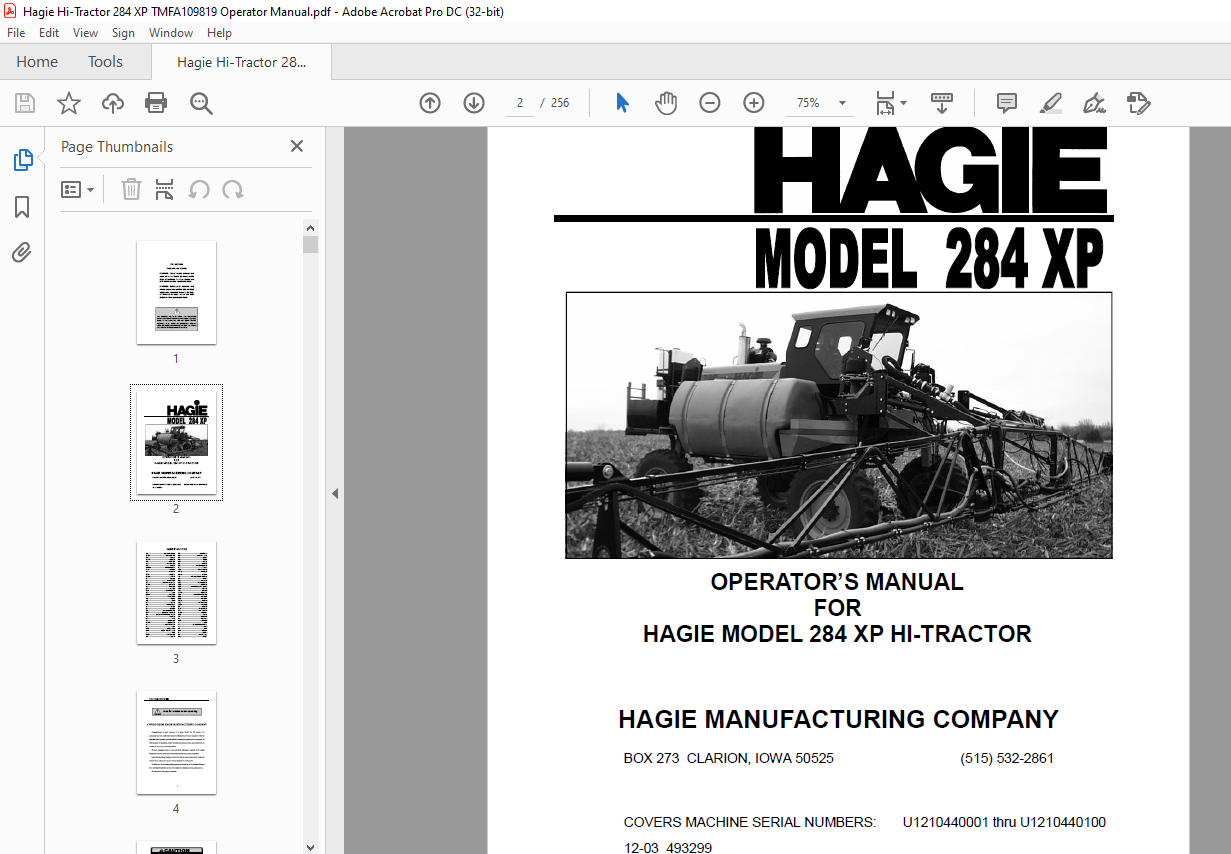Open the thumbnails options dropdown menu

click(77, 189)
